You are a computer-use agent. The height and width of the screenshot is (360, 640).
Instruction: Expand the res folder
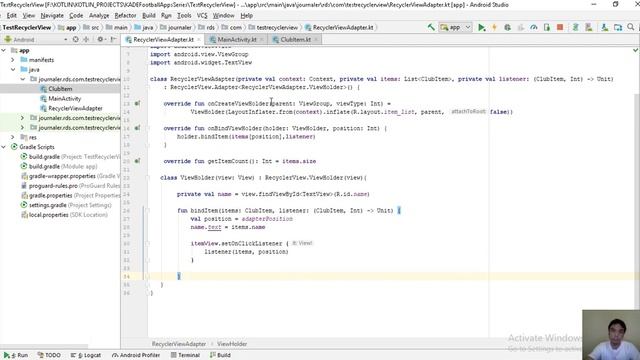point(13,138)
